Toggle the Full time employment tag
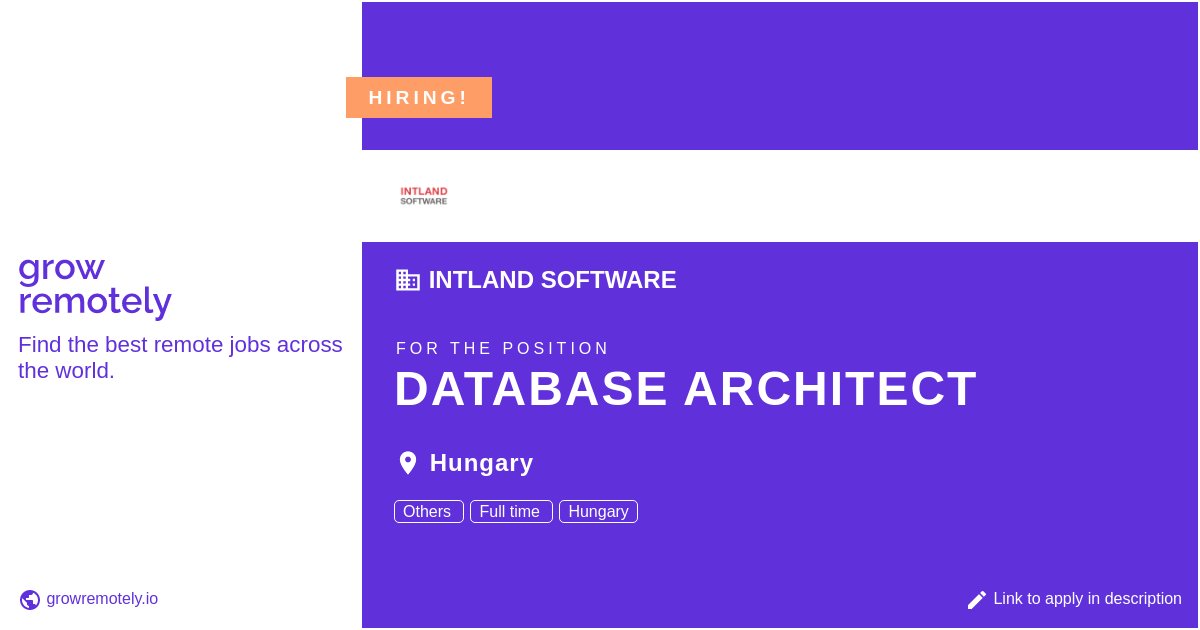The image size is (1200, 630). click(x=510, y=511)
